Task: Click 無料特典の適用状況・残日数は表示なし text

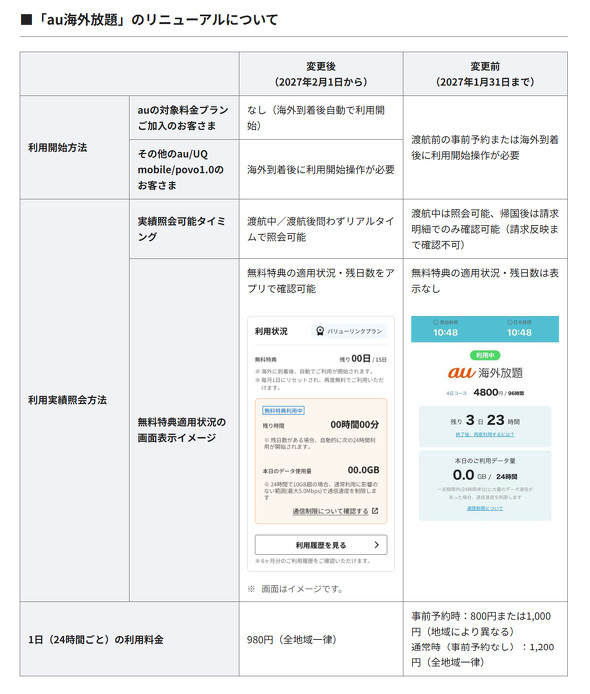Action: coord(485,281)
